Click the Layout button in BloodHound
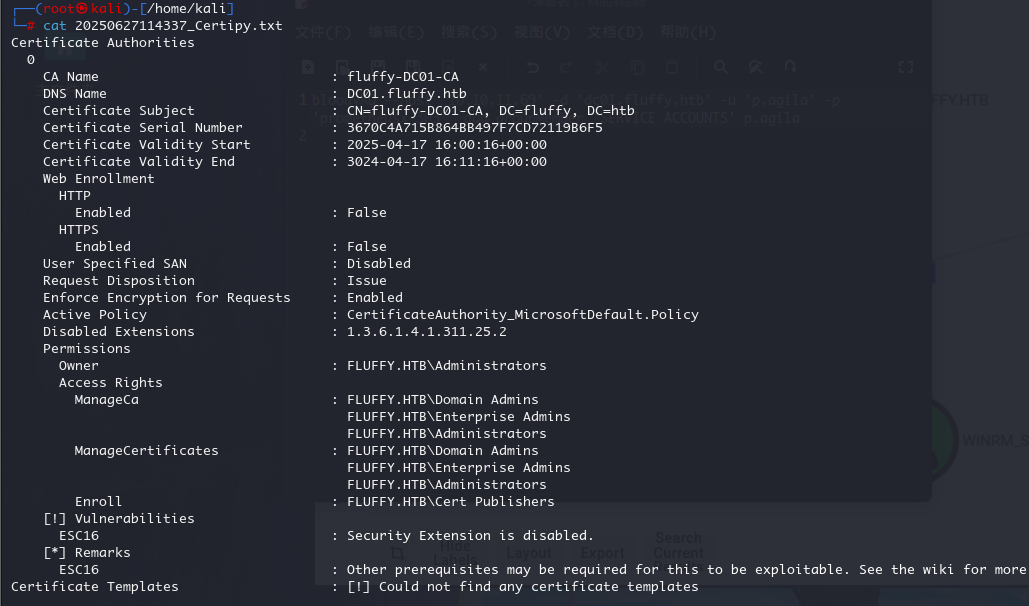This screenshot has height=606, width=1029. (528, 553)
